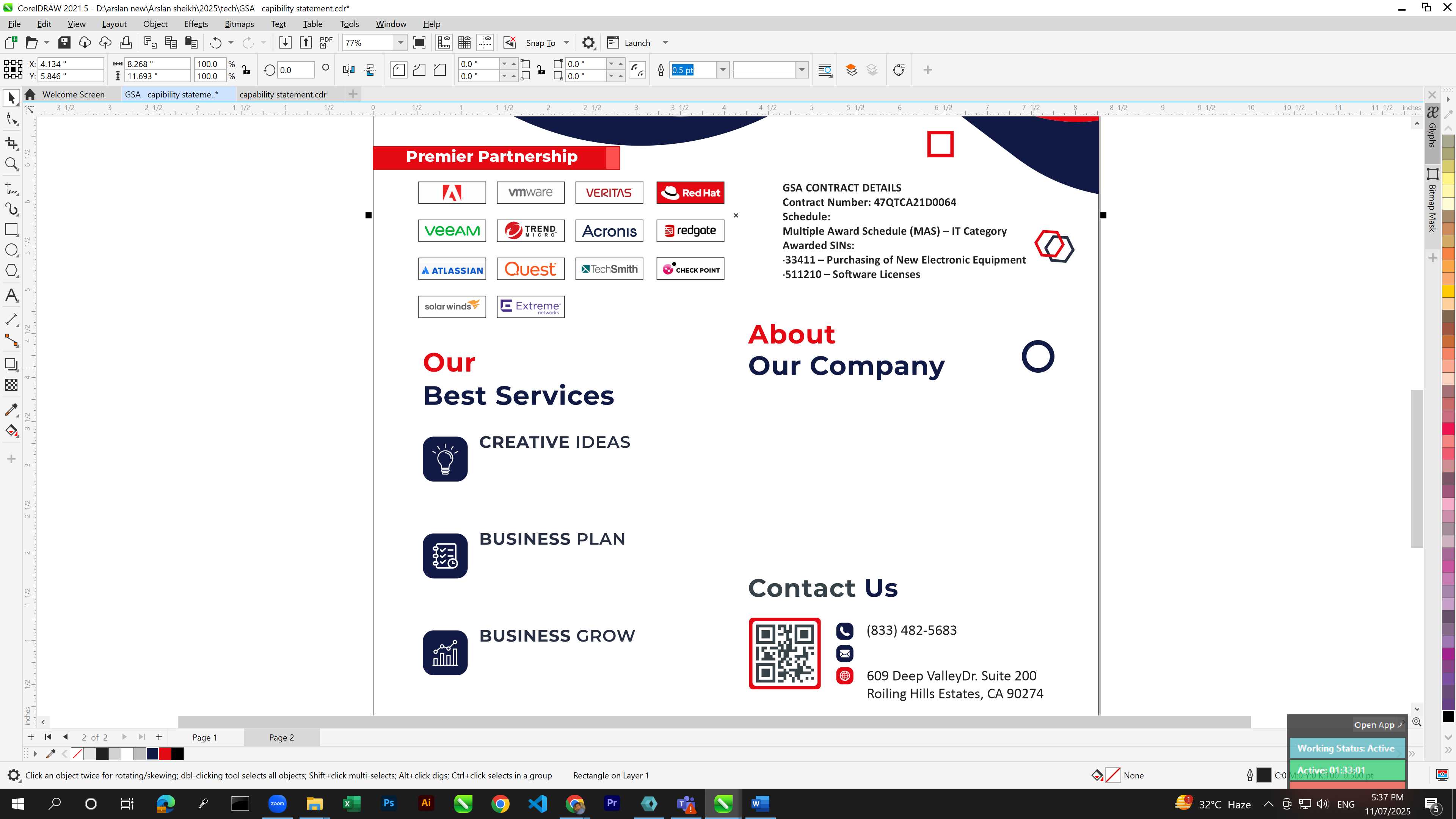The image size is (1456, 819).
Task: Open the File menu
Action: coord(14,24)
